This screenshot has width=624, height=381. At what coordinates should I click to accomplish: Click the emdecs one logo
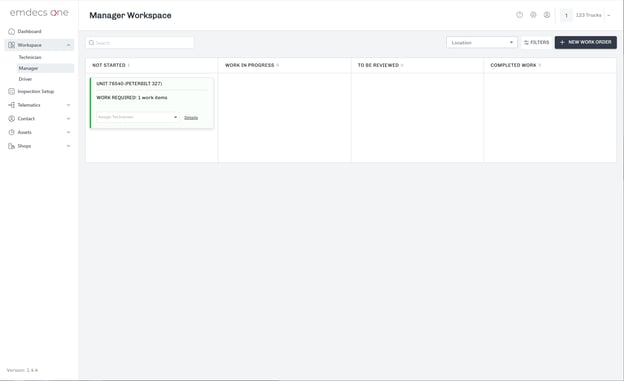(x=39, y=13)
